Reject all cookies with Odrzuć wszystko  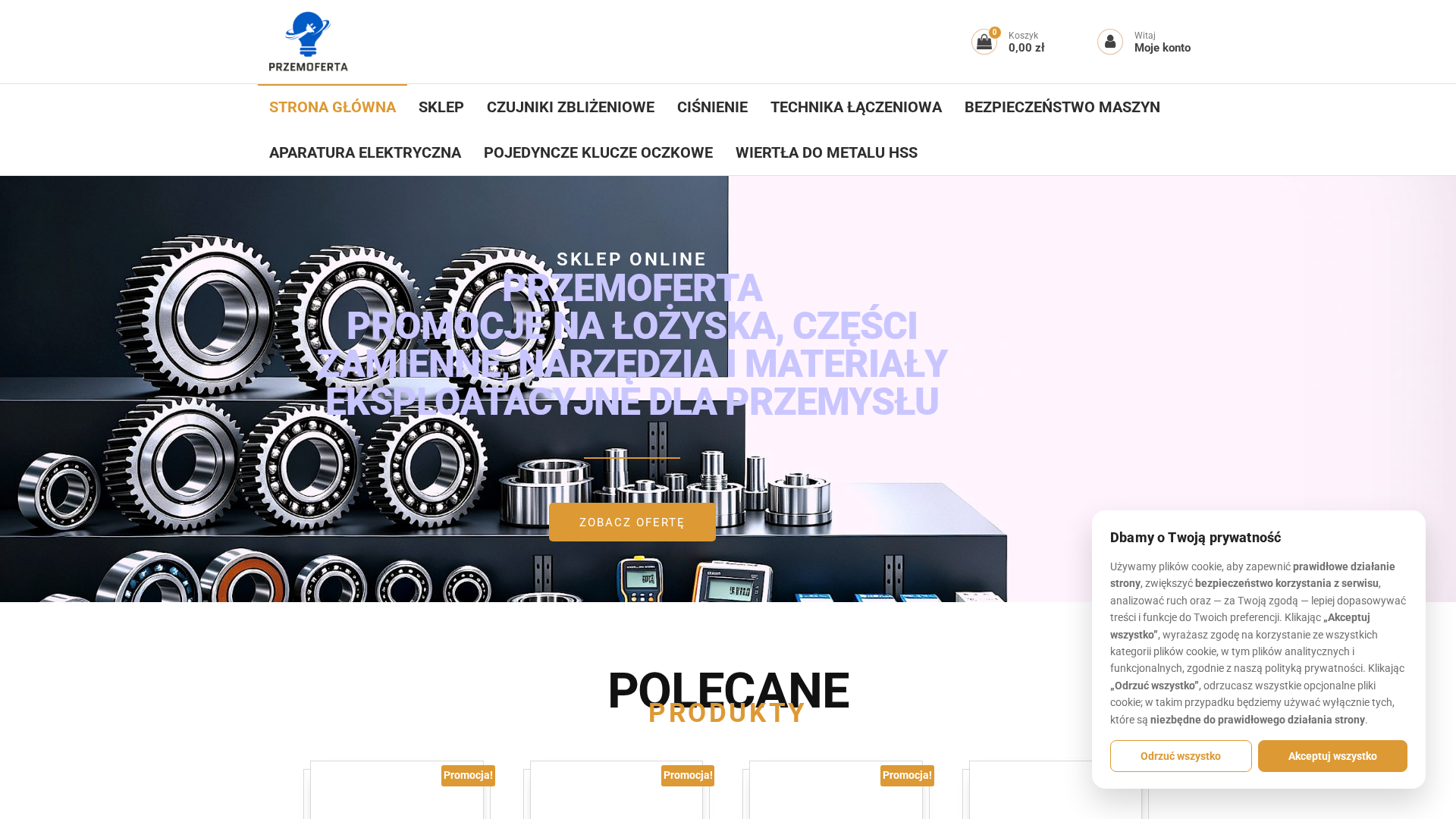pyautogui.click(x=1181, y=756)
